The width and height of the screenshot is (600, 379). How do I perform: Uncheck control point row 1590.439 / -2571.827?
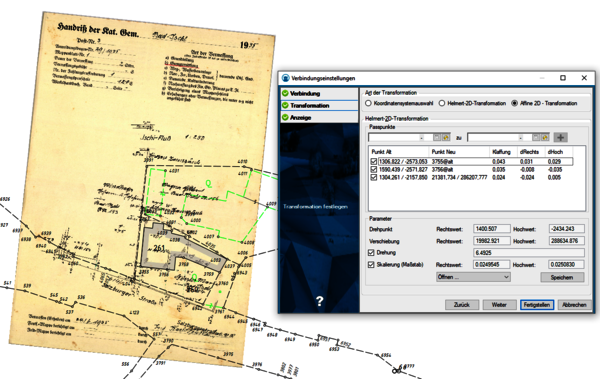(374, 170)
